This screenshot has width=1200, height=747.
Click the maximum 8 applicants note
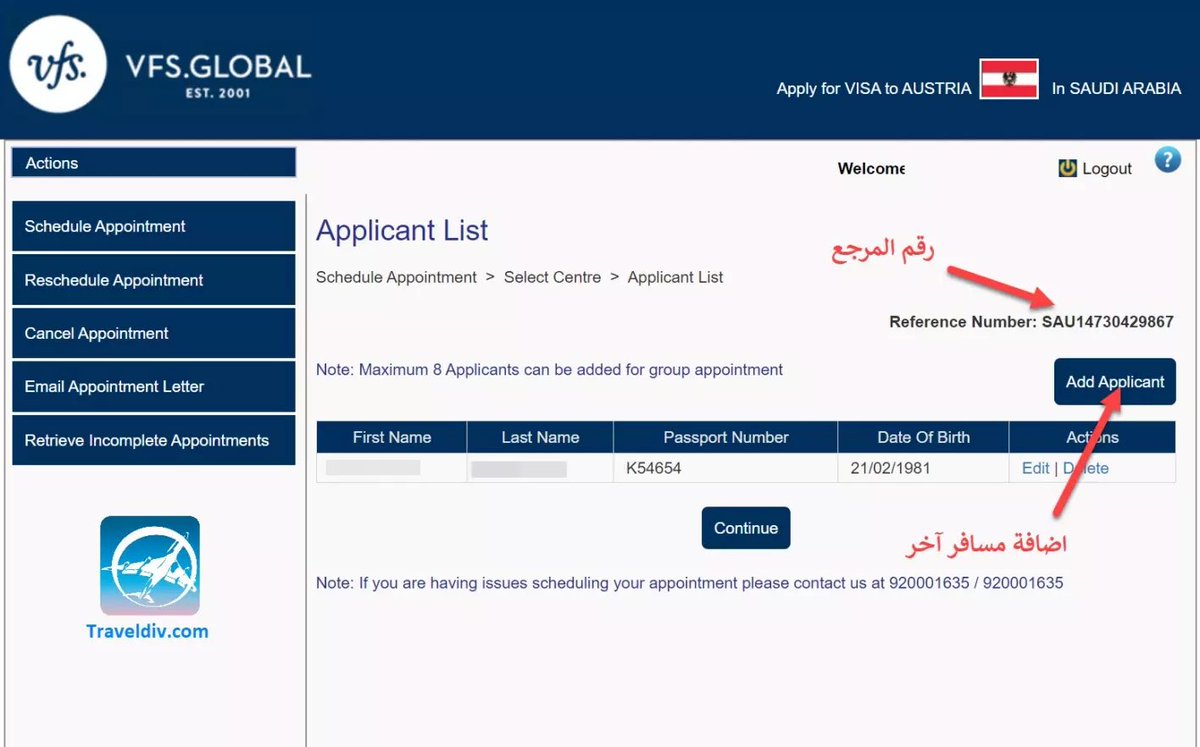pos(549,370)
